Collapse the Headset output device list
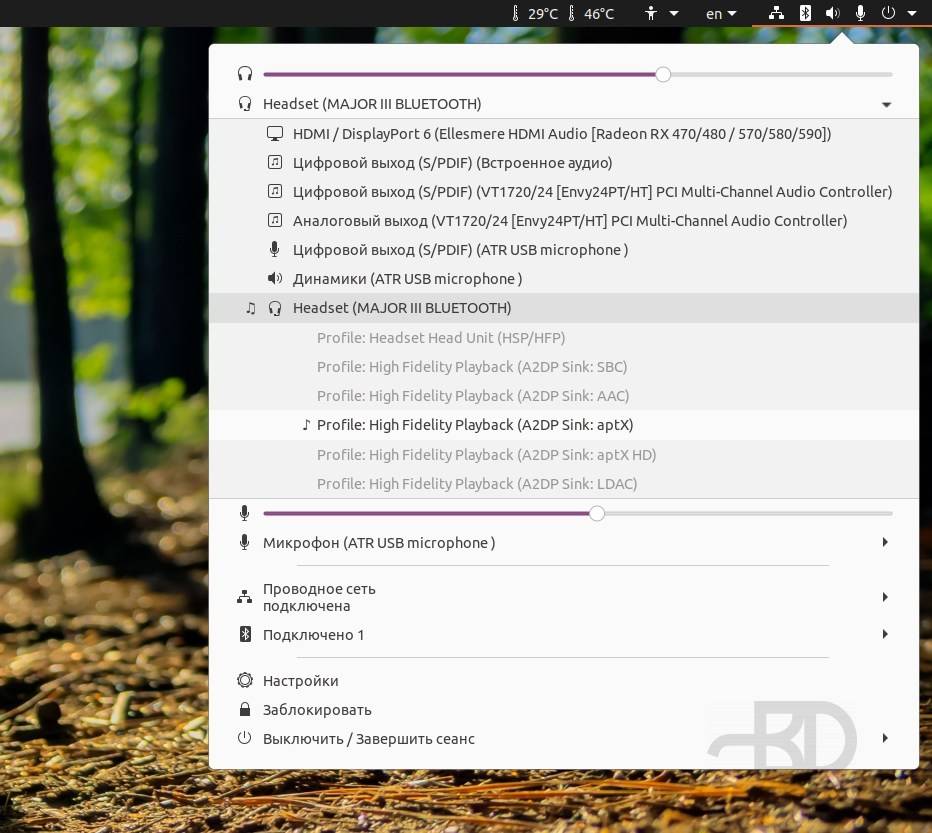Viewport: 932px width, 833px height. point(886,104)
